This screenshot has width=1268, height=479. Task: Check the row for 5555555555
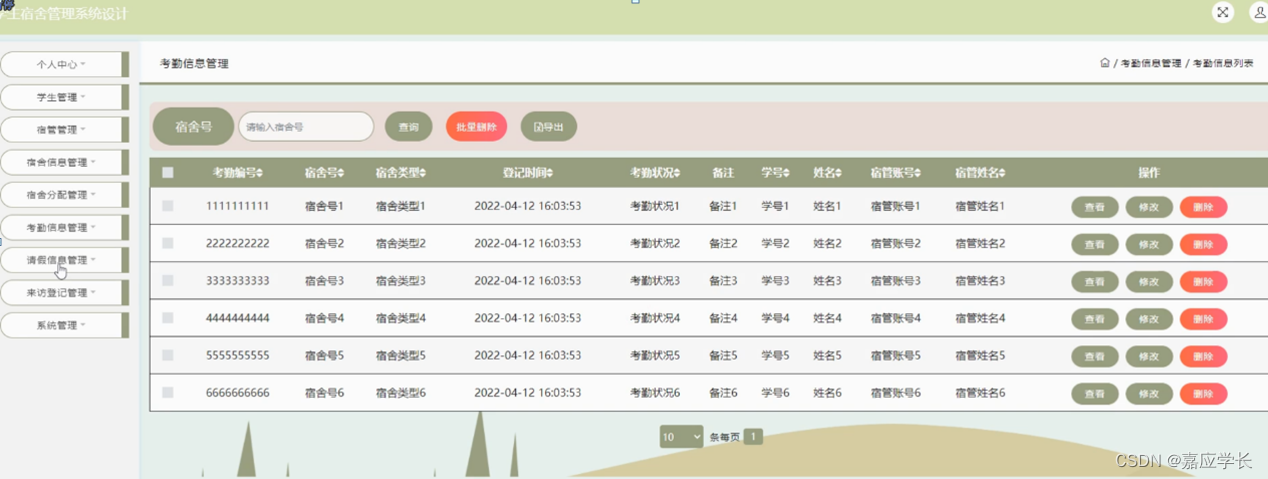coord(168,355)
